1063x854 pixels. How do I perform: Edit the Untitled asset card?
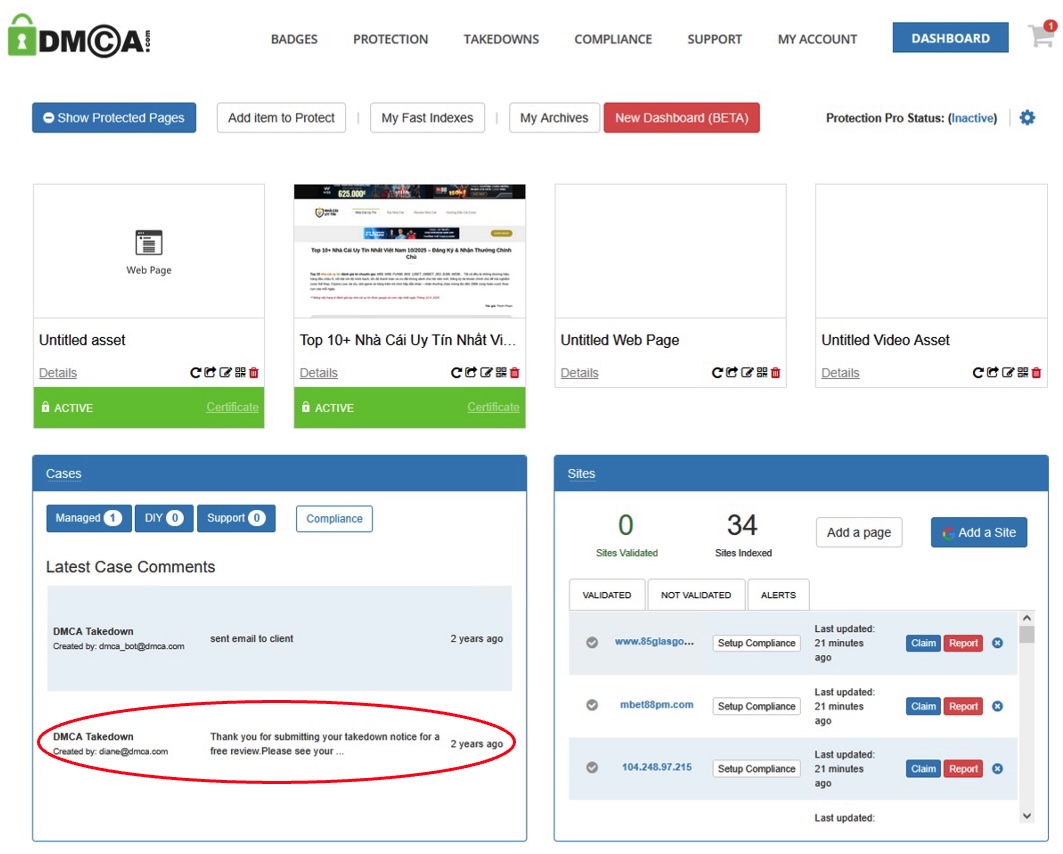coord(225,372)
